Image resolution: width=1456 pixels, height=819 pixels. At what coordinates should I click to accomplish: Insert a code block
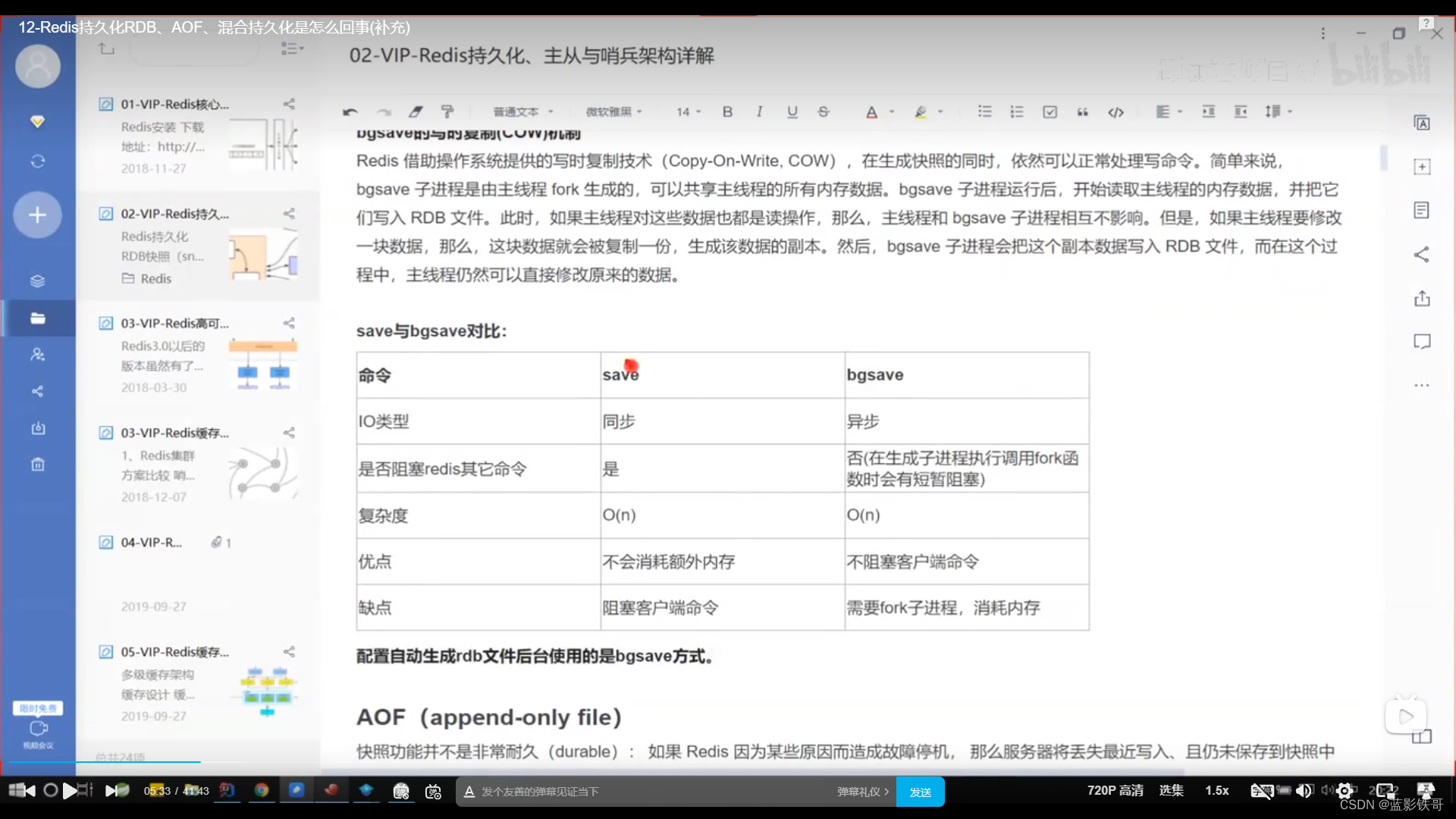pos(1116,112)
